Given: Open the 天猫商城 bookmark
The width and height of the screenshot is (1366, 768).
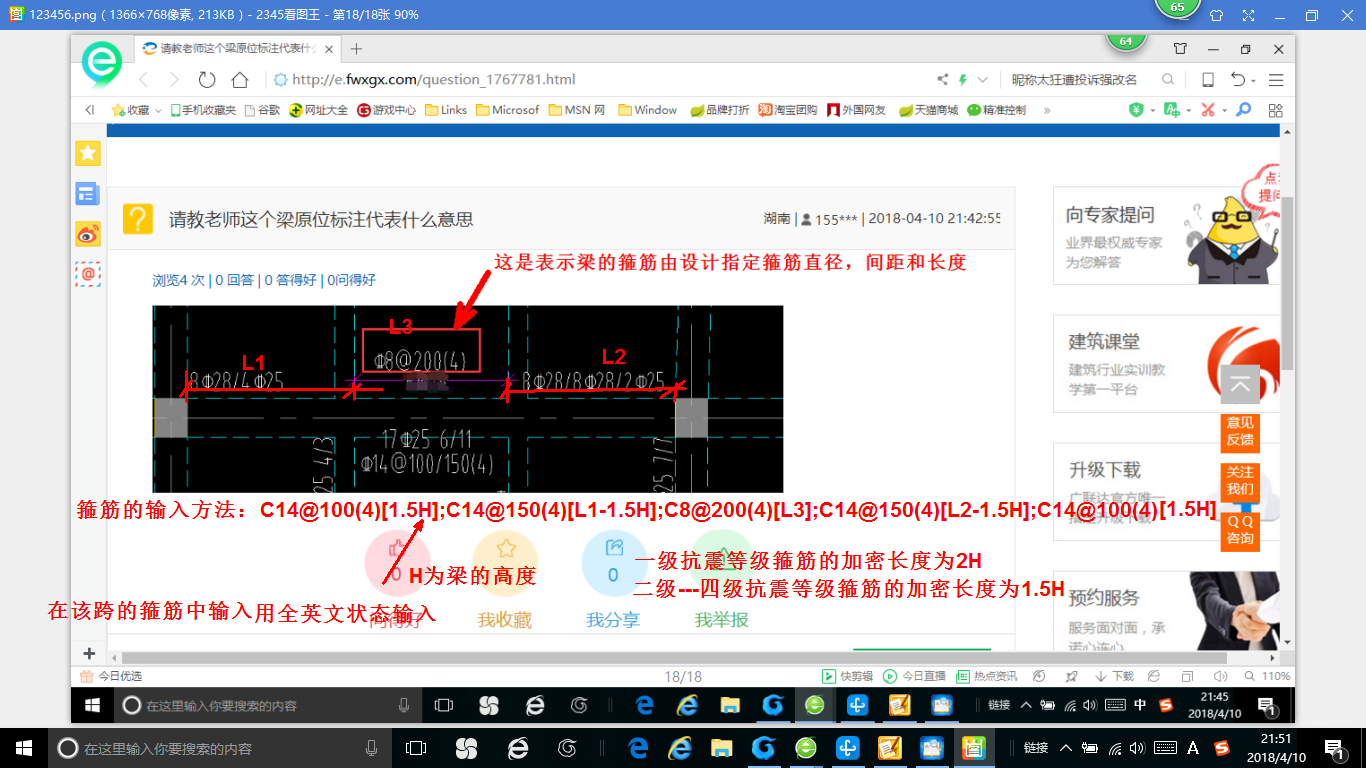Looking at the screenshot, I should [x=928, y=110].
